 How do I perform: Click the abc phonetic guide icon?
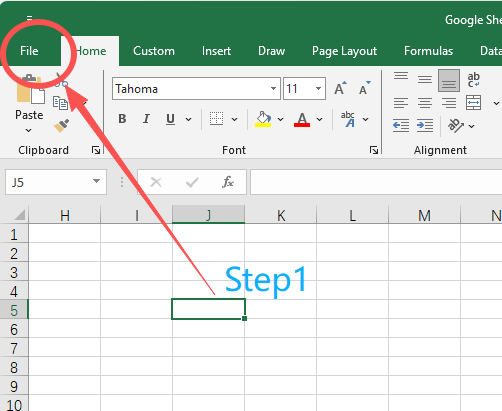point(348,119)
